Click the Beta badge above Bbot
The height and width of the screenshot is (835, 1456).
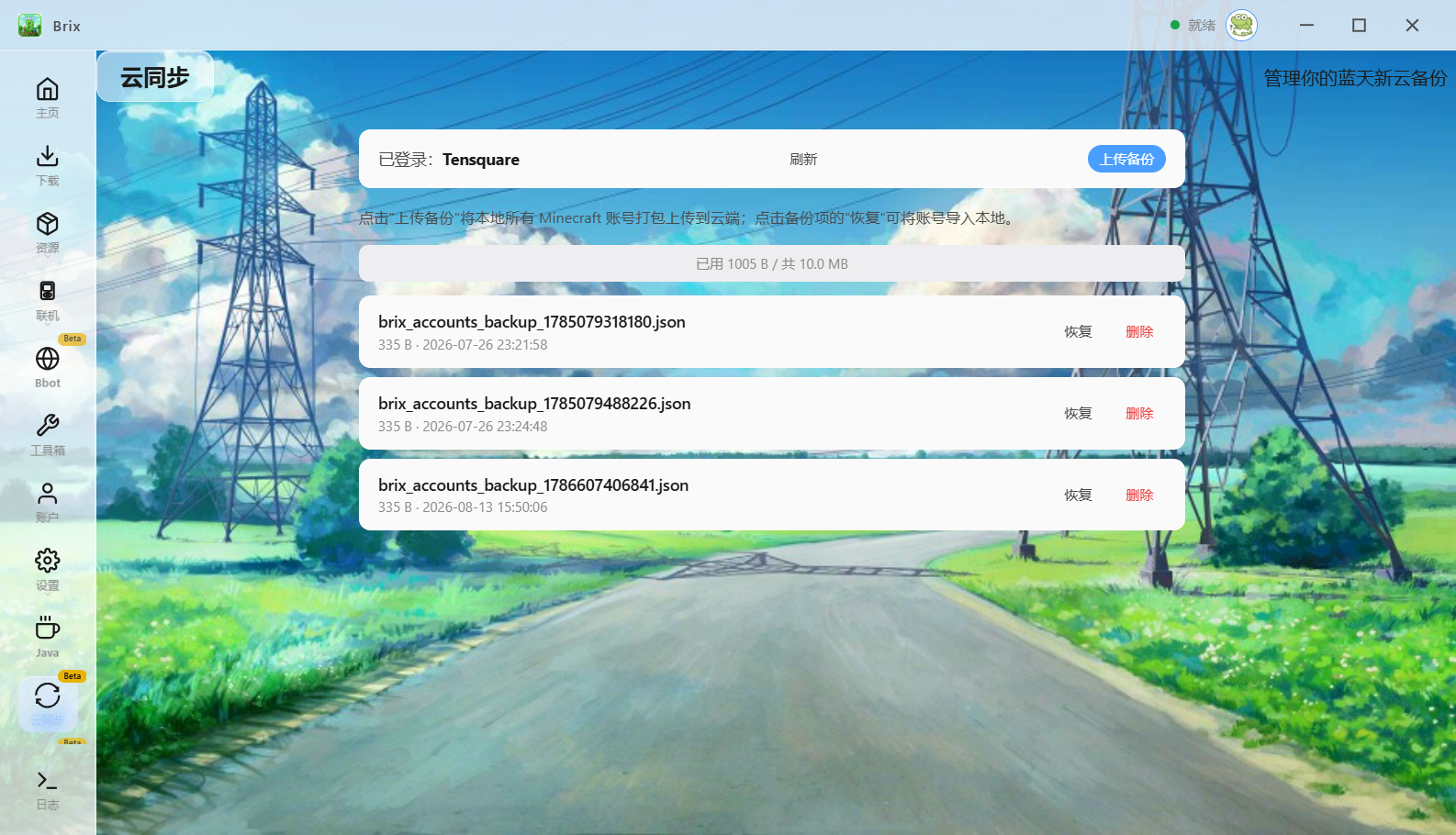click(x=73, y=339)
